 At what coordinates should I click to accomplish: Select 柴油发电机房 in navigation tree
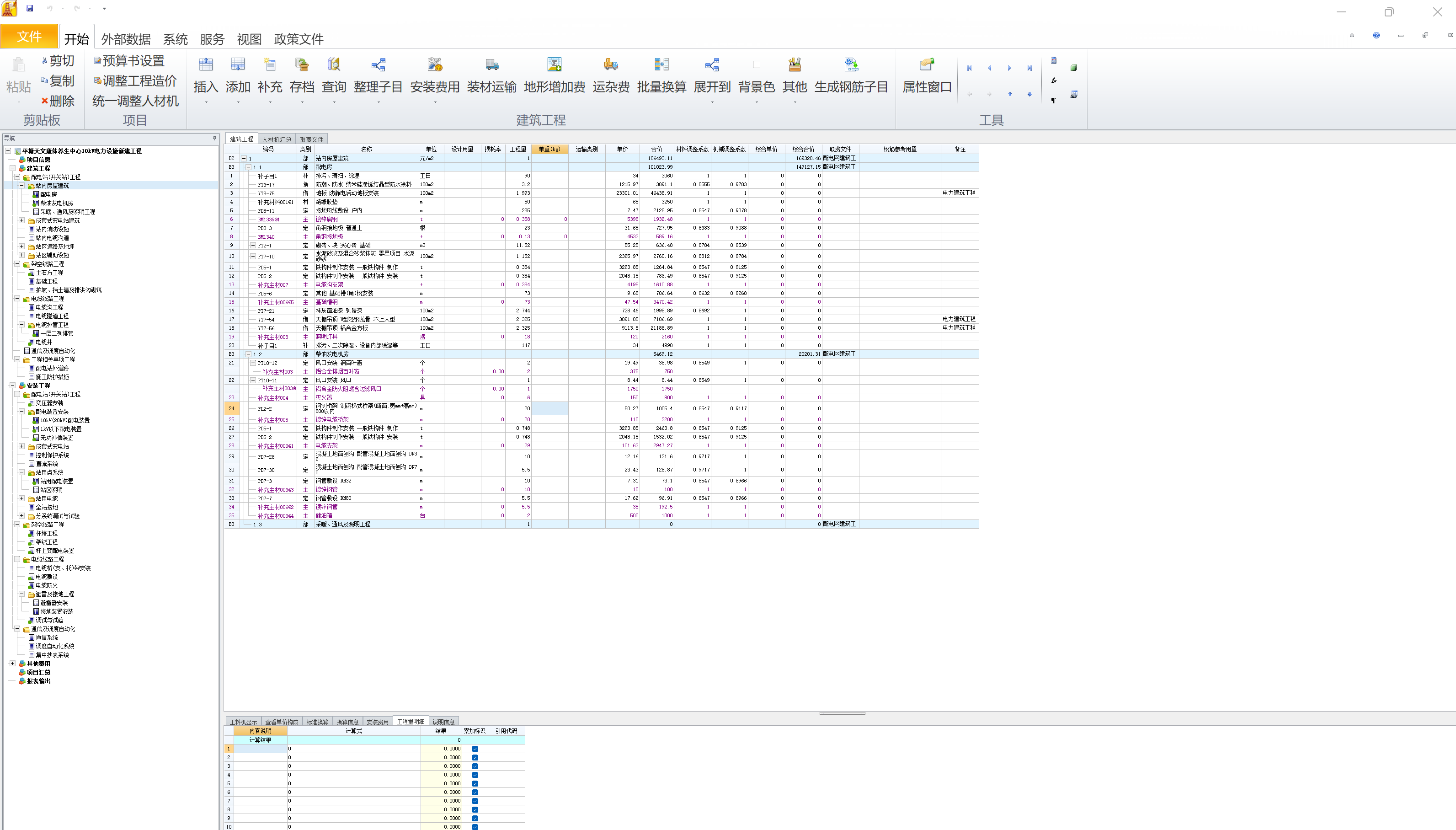(56, 203)
